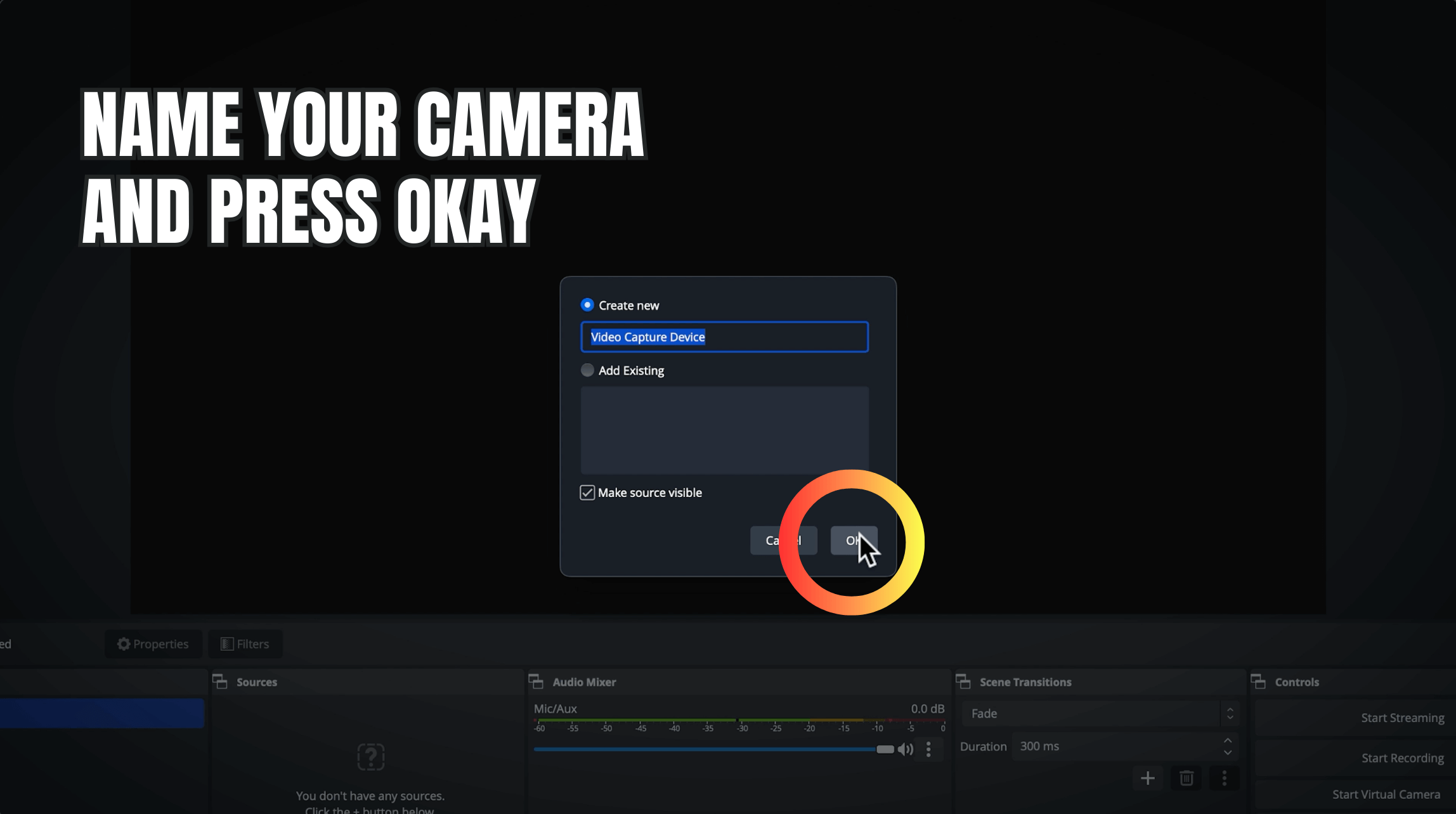
Task: Mute the Mic/Aux speaker icon
Action: [x=905, y=749]
